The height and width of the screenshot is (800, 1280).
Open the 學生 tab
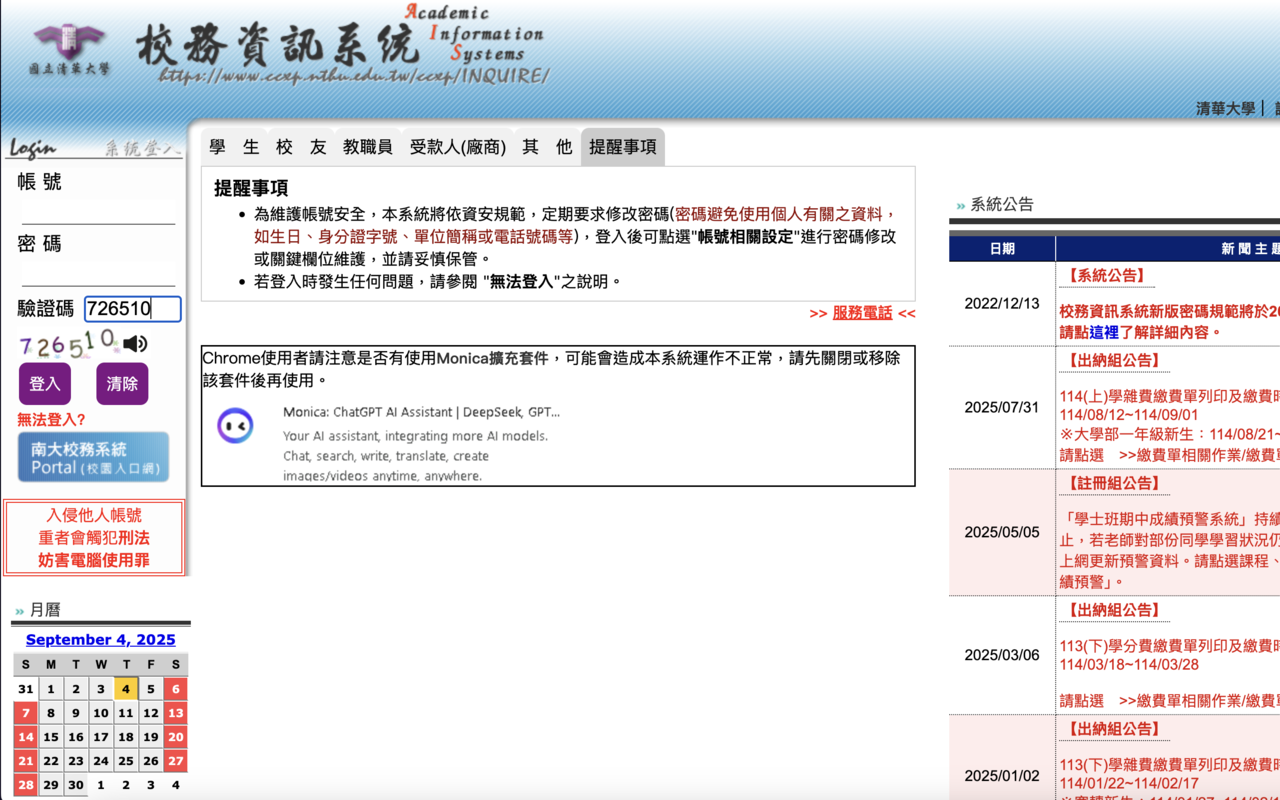(234, 147)
